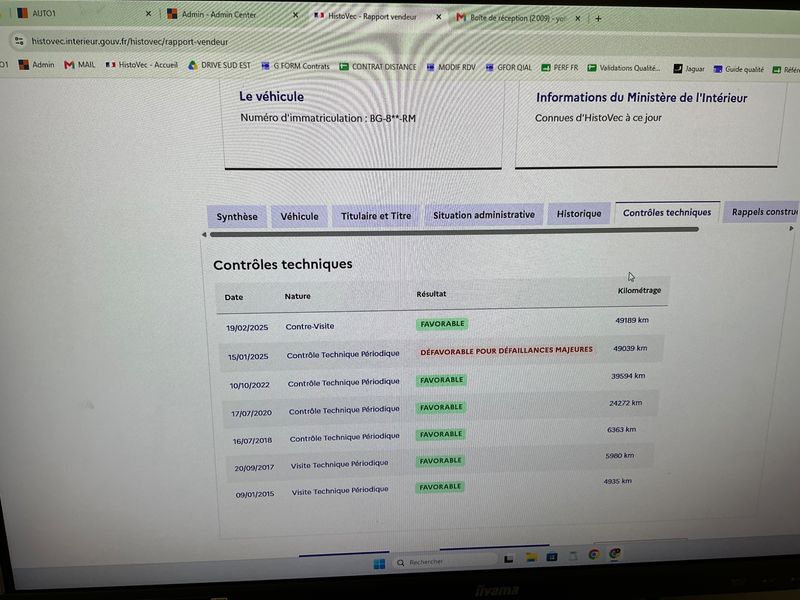Click the date 15/01/2025
The image size is (800, 600).
pos(248,357)
